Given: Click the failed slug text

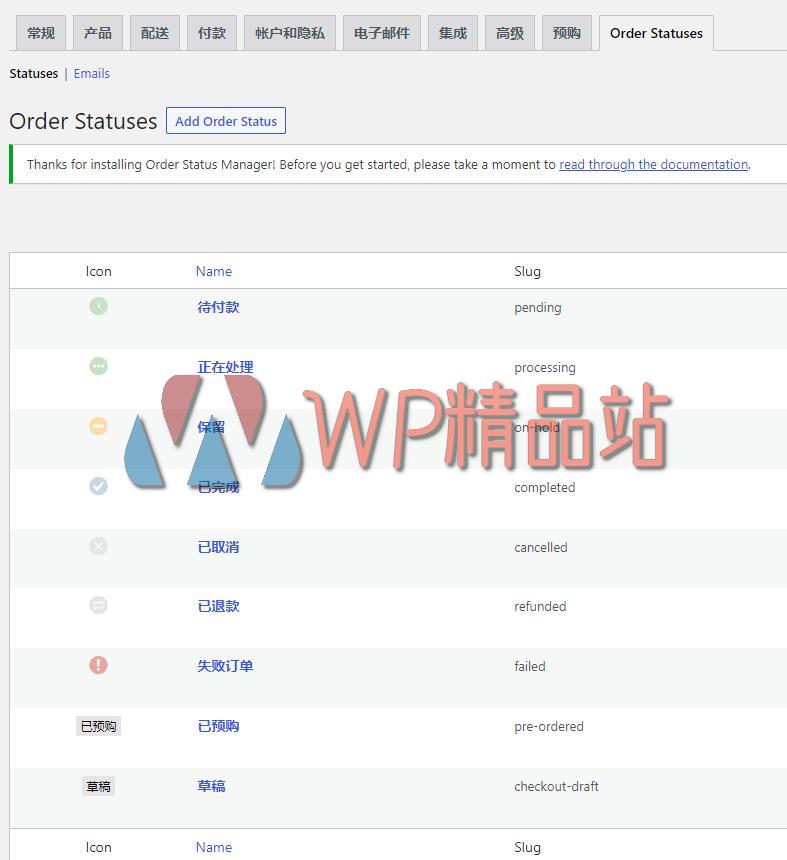Looking at the screenshot, I should click(530, 666).
